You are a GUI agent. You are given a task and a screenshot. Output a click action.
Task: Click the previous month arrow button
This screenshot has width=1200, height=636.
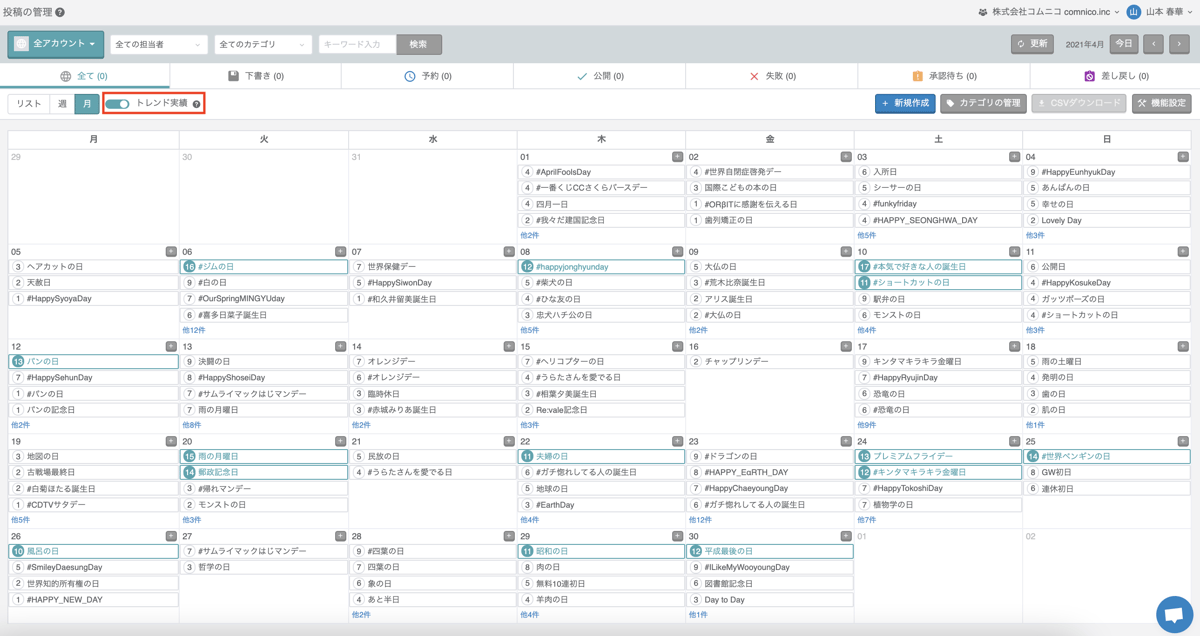tap(1153, 44)
